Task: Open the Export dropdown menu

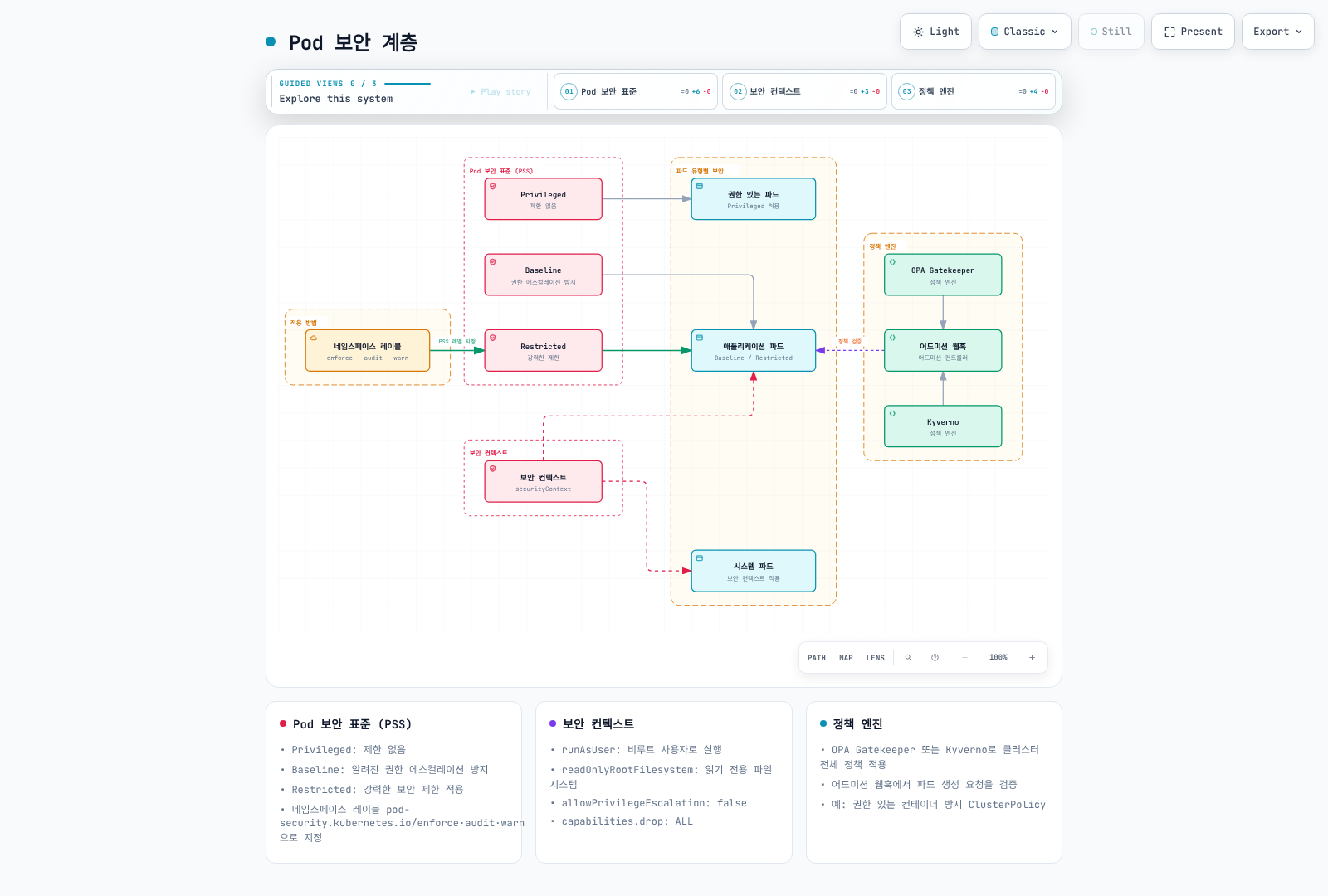Action: point(1277,32)
